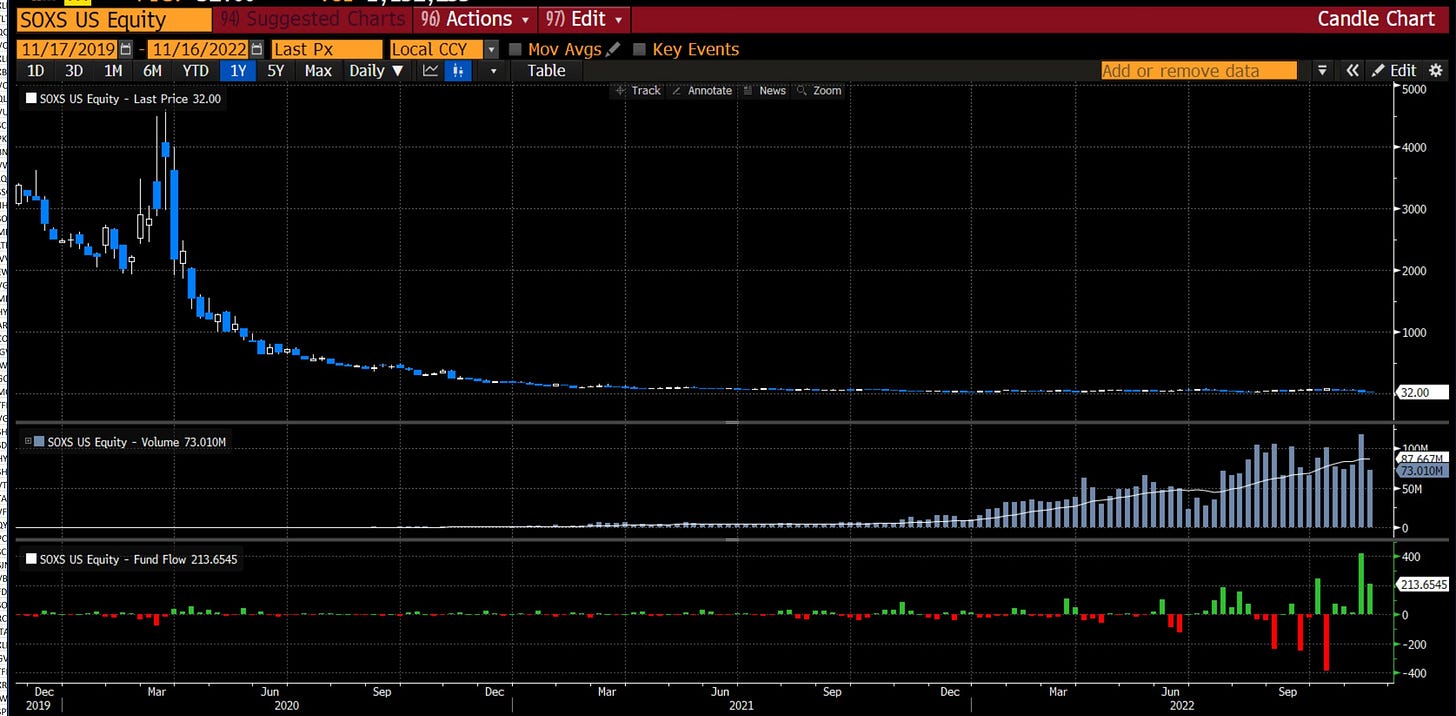
Task: Select the 3D range tab
Action: 74,70
